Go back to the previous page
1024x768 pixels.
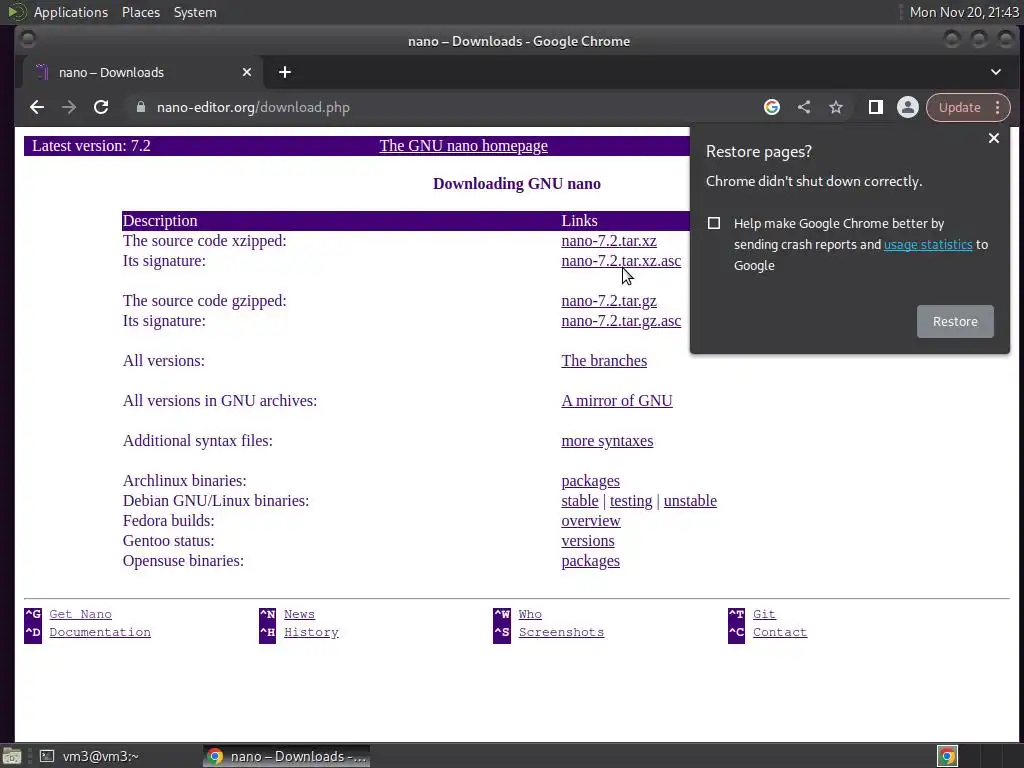37,108
